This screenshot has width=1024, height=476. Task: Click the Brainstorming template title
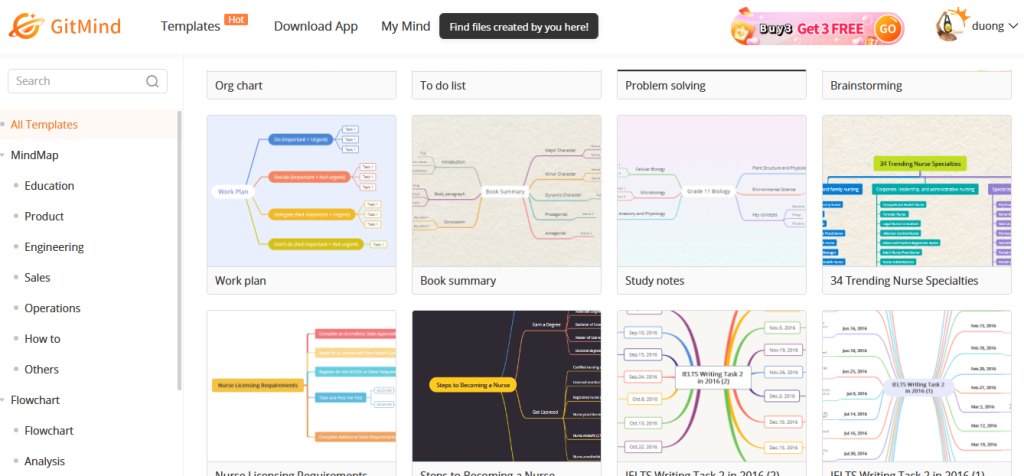tap(866, 86)
